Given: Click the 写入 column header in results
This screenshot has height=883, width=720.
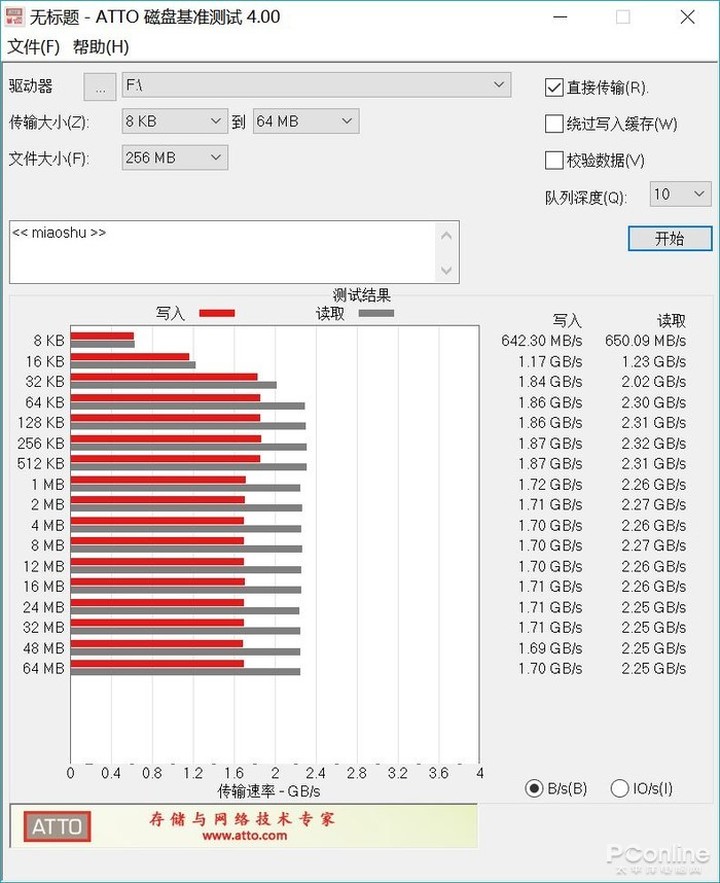Looking at the screenshot, I should coord(567,321).
